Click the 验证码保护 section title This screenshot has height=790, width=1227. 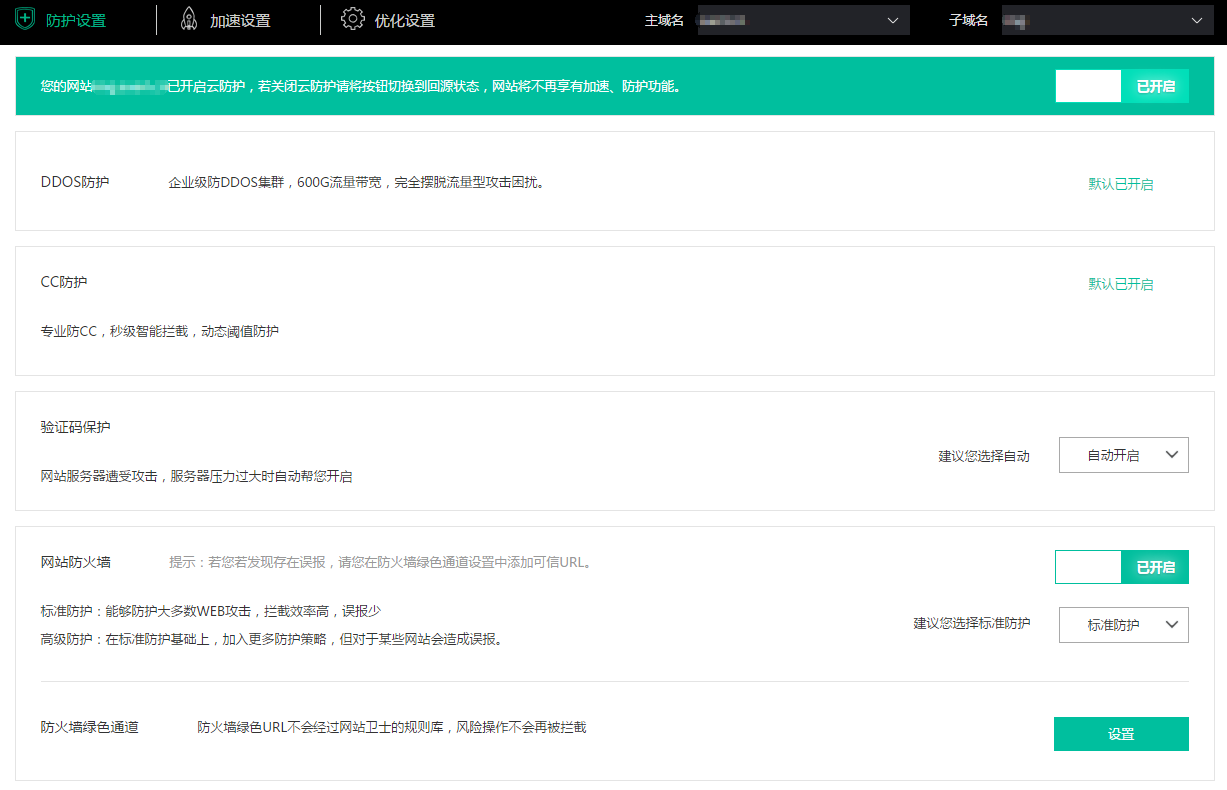[76, 427]
